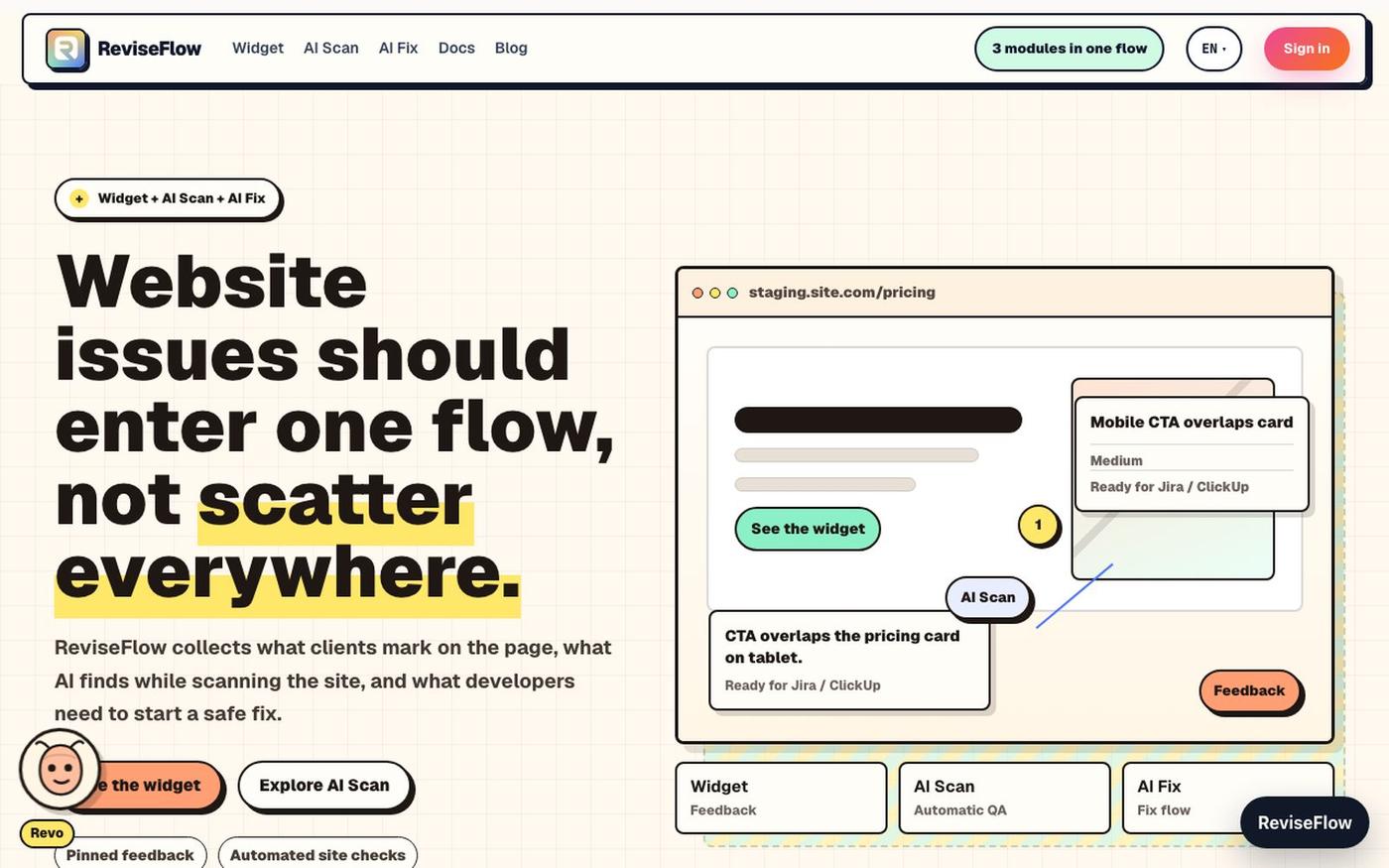Click the Explore AI Scan button
Viewport: 1389px width, 868px height.
[x=324, y=786]
